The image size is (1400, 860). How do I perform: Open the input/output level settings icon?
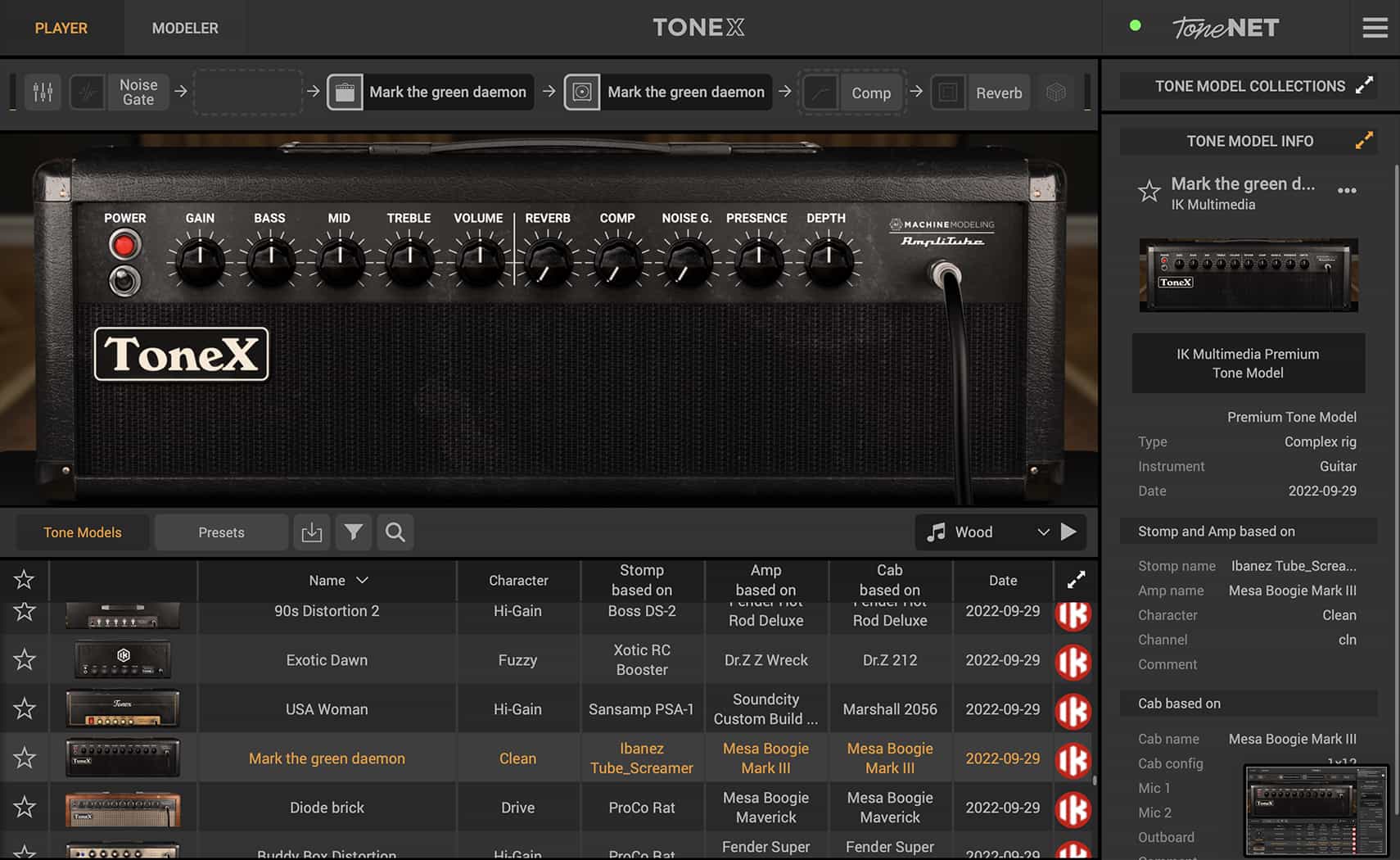pyautogui.click(x=43, y=92)
